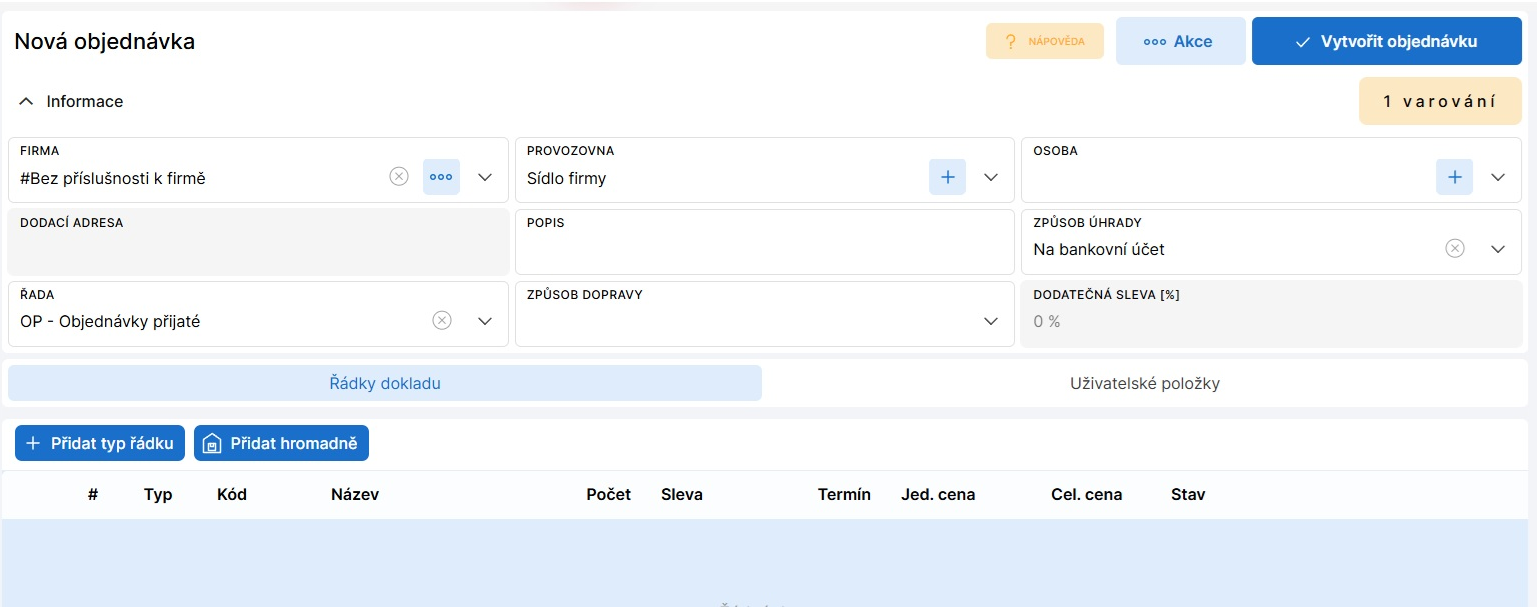Click Vytvořit objednávku button
1537x607 pixels.
[x=1385, y=42]
